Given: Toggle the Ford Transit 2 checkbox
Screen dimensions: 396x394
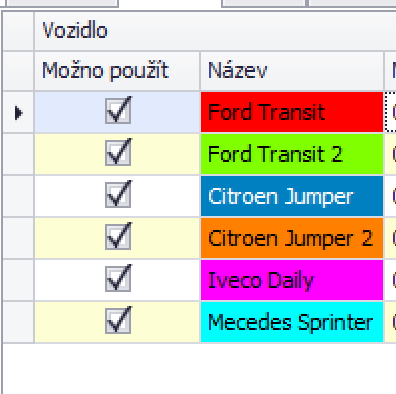Looking at the screenshot, I should [x=118, y=153].
